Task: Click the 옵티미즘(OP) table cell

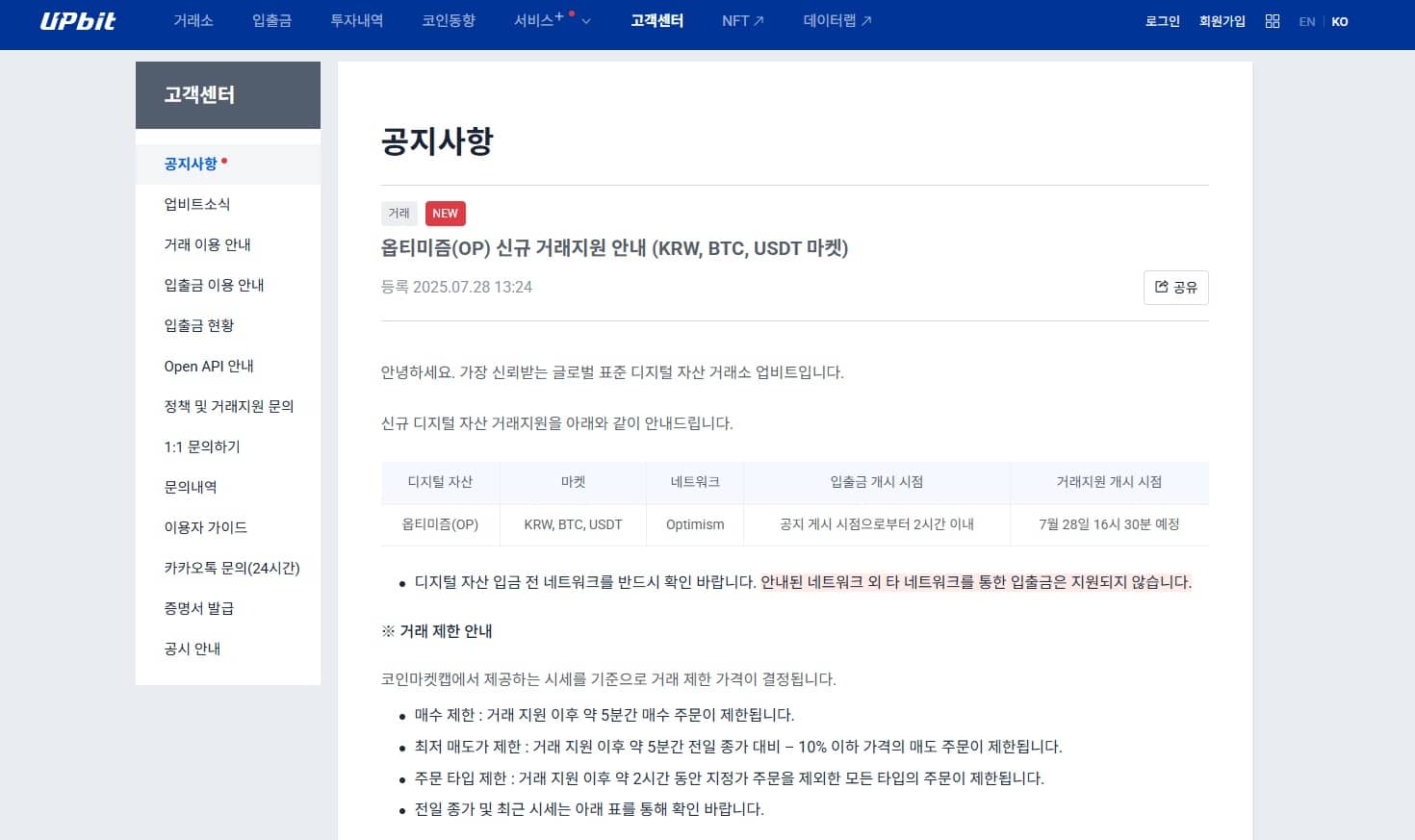Action: tap(440, 524)
